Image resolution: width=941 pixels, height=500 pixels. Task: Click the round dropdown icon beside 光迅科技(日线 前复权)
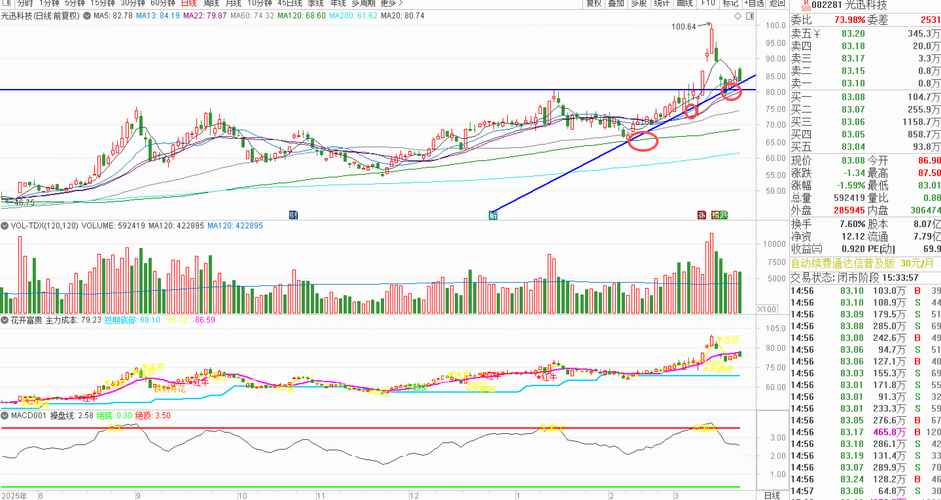click(85, 16)
